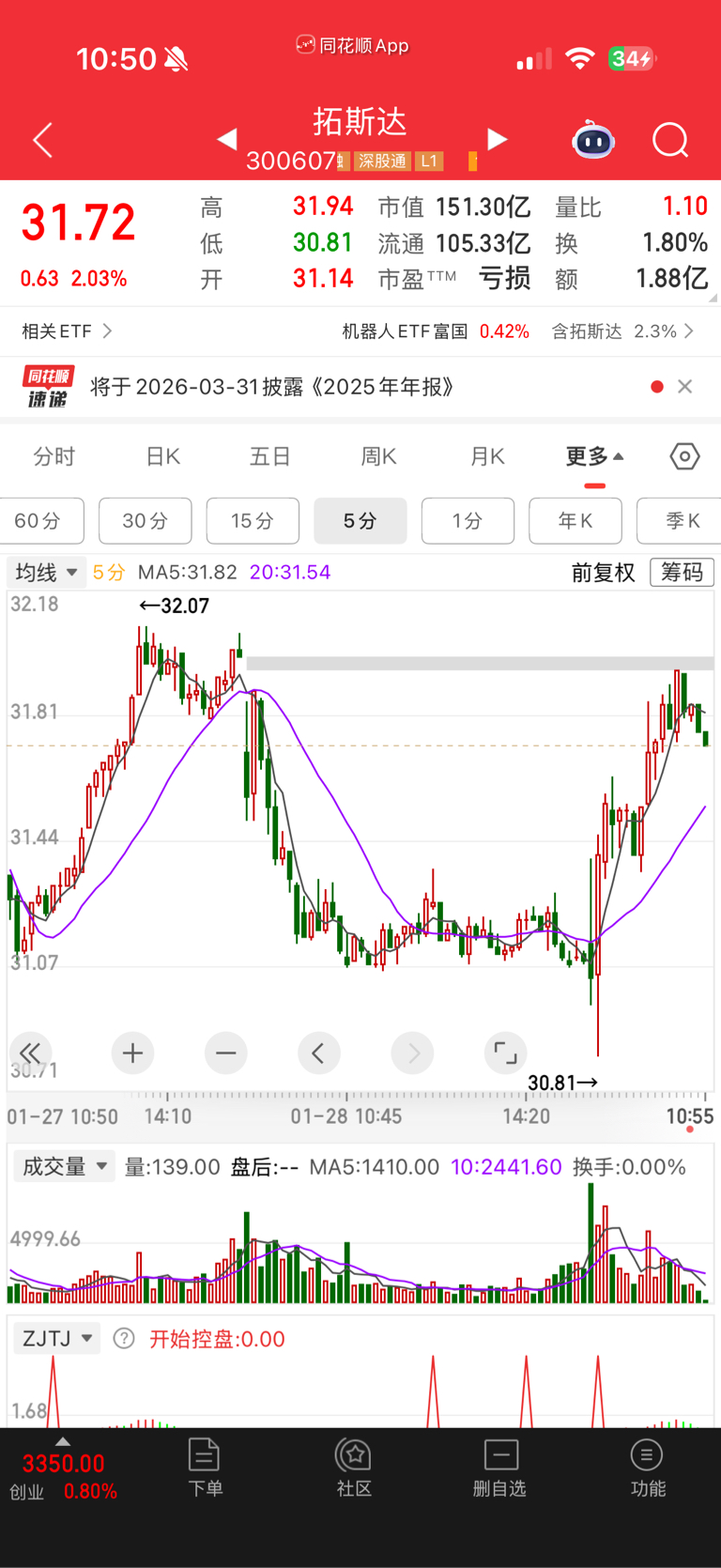Screen dimensions: 721x1568
Task: Select 年K yearly period
Action: (575, 521)
